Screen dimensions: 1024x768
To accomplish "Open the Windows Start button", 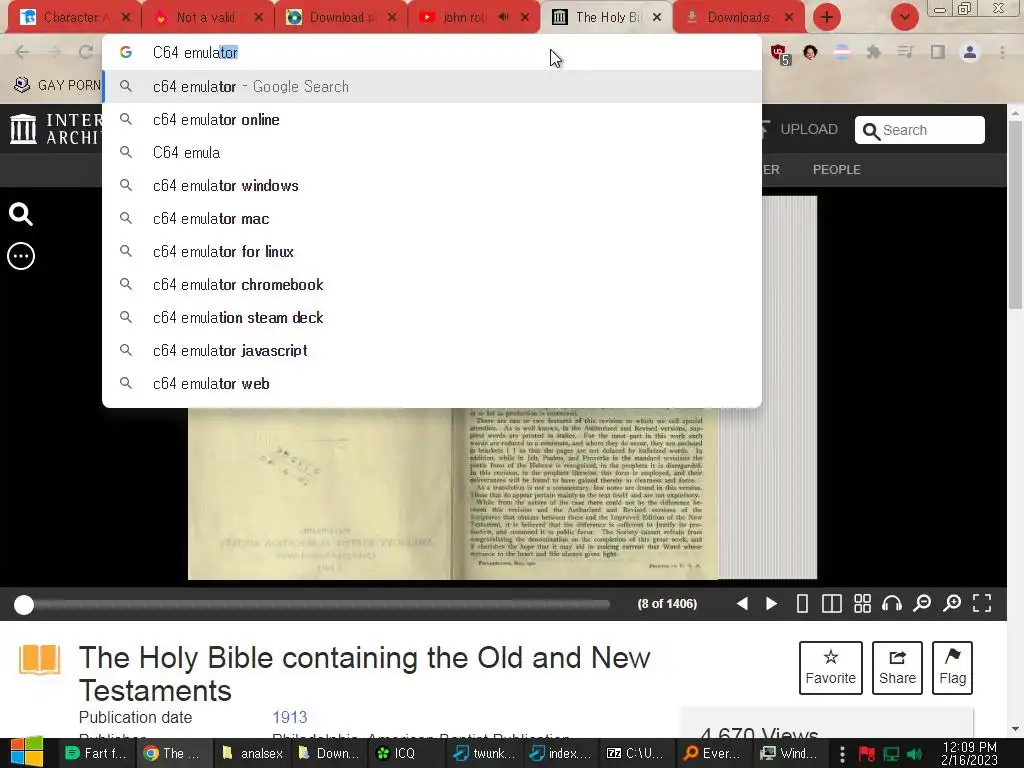I will 27,753.
